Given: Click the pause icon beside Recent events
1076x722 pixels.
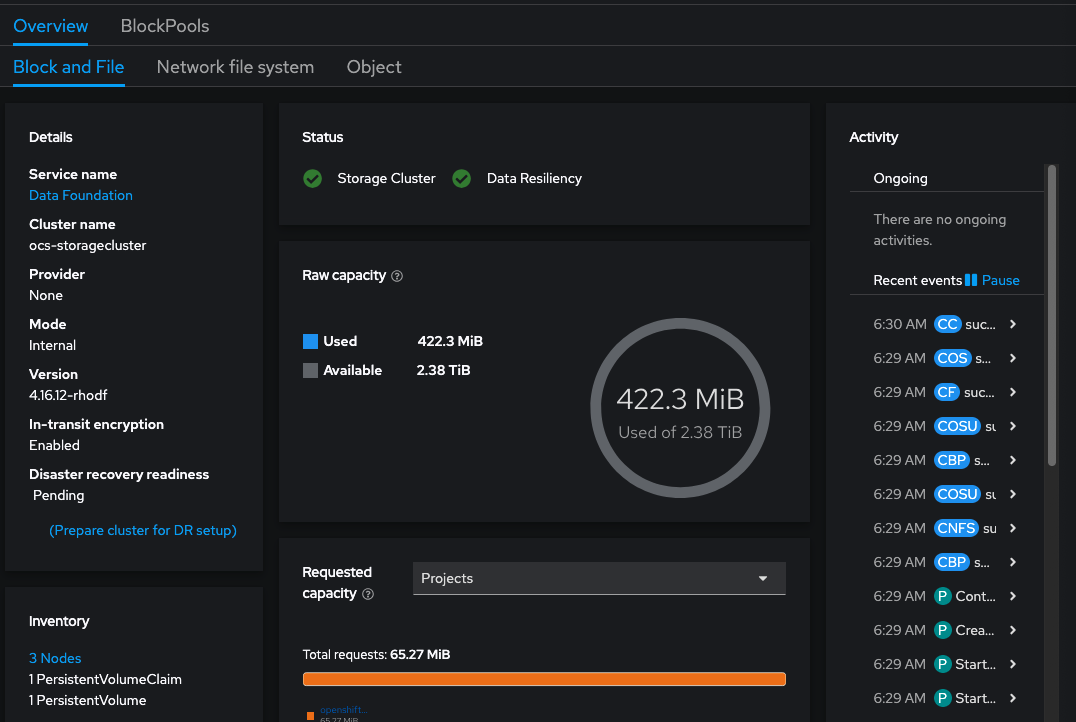Looking at the screenshot, I should click(x=971, y=280).
